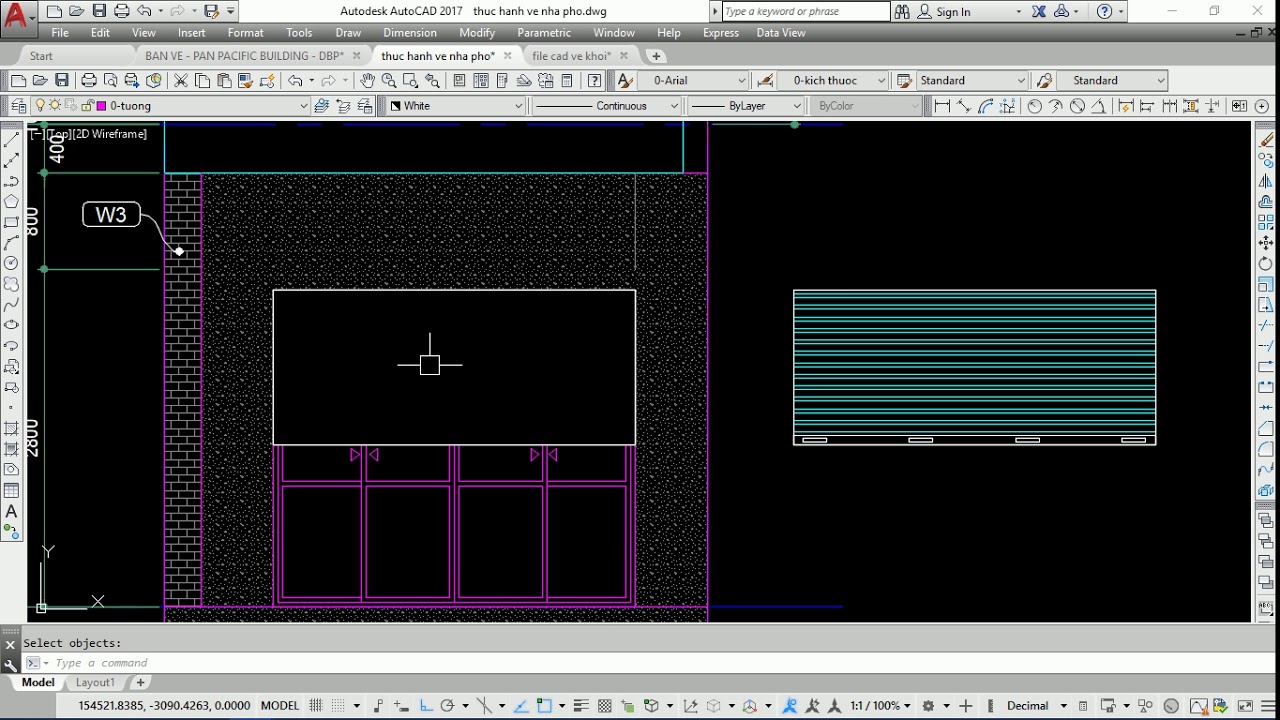Open the 0-Arial text style dropdown
1280x720 pixels.
click(695, 80)
